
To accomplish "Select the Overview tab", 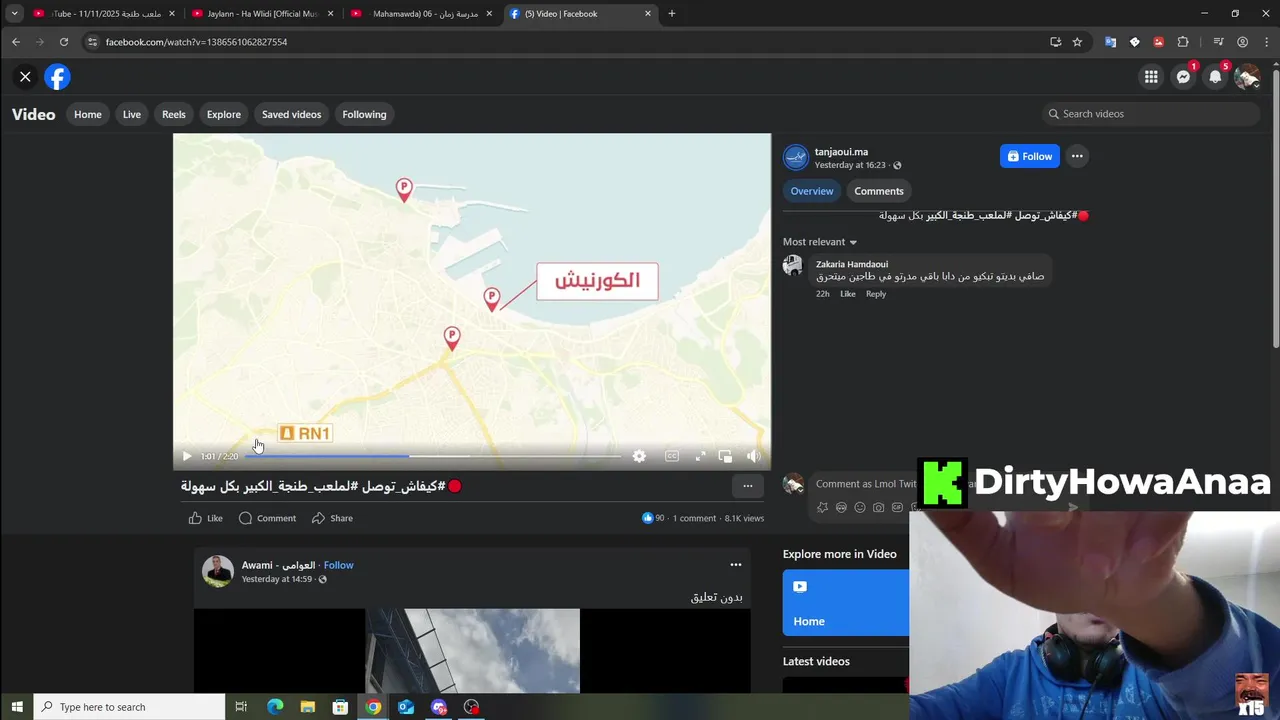I will click(x=812, y=191).
